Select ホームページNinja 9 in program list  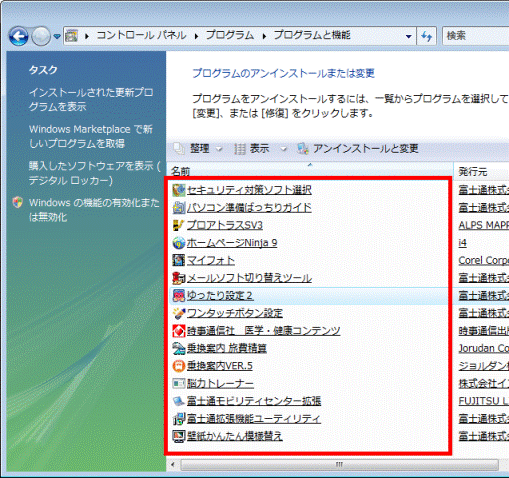pos(232,243)
